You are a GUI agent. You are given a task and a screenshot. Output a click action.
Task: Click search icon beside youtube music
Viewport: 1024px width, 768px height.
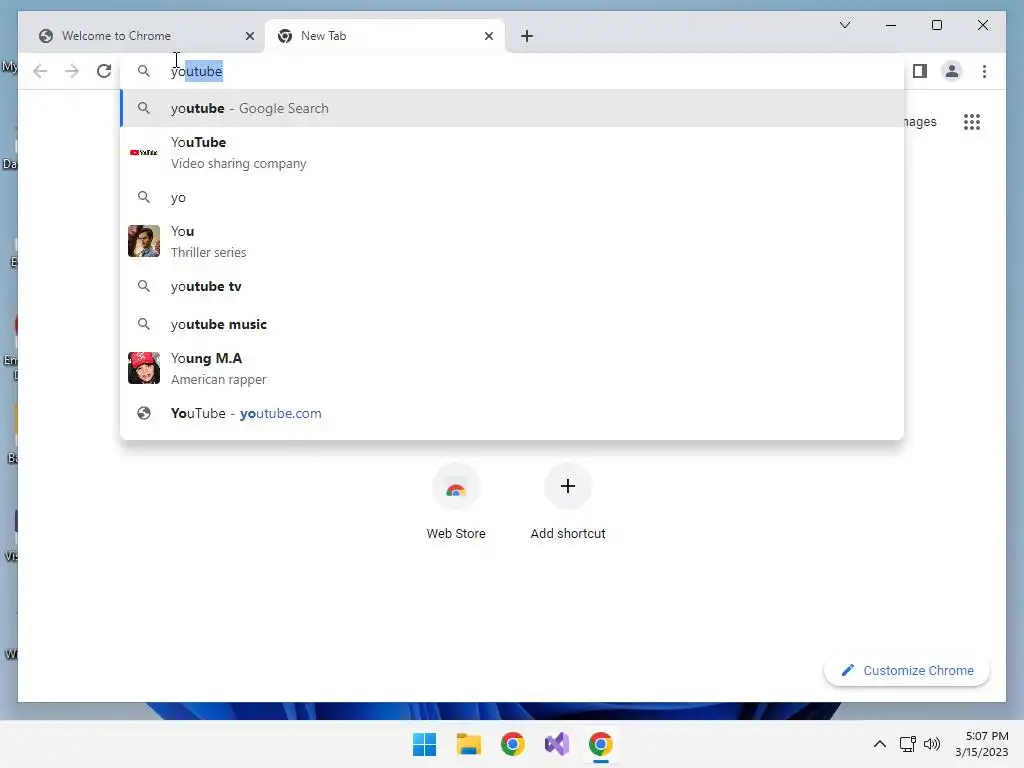(144, 324)
